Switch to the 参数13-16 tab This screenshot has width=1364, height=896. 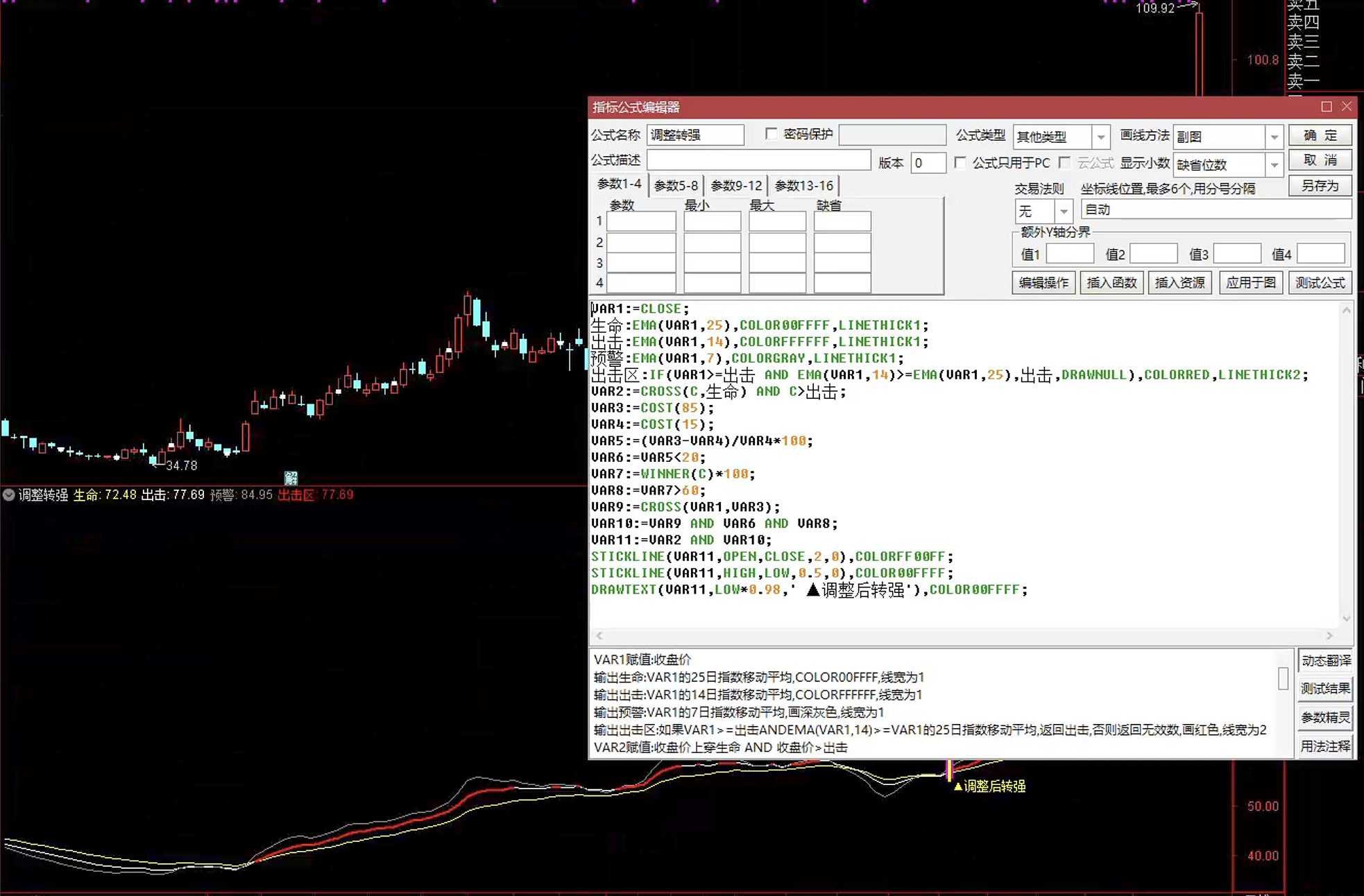pos(803,186)
